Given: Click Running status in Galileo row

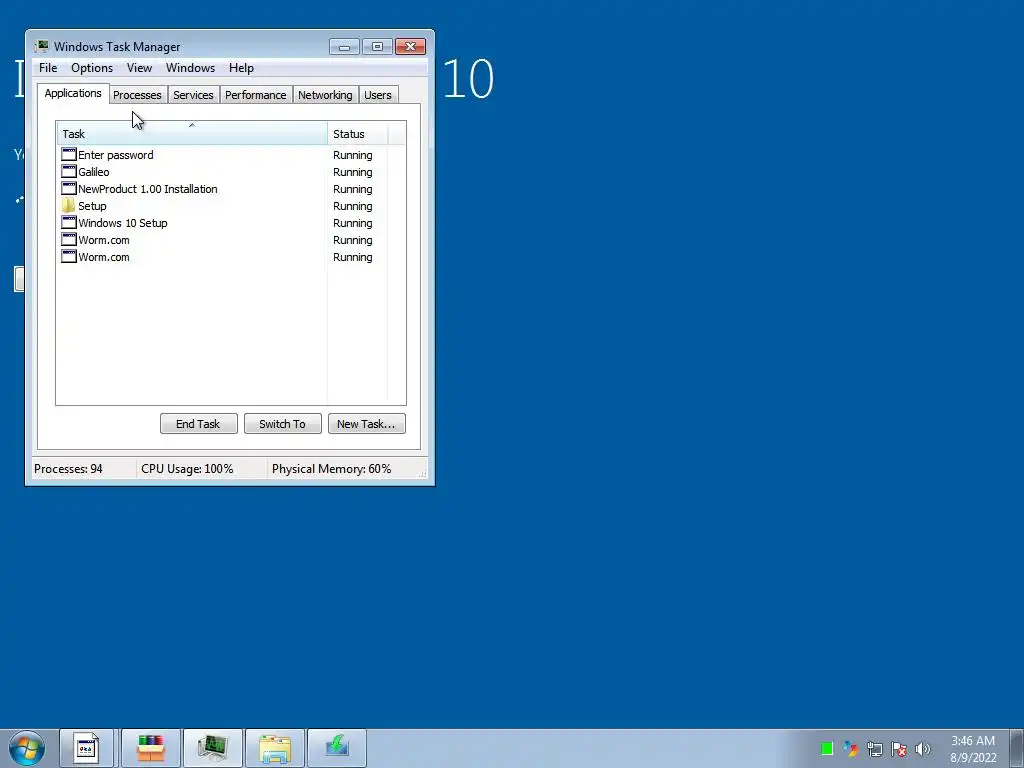Looking at the screenshot, I should (x=353, y=172).
